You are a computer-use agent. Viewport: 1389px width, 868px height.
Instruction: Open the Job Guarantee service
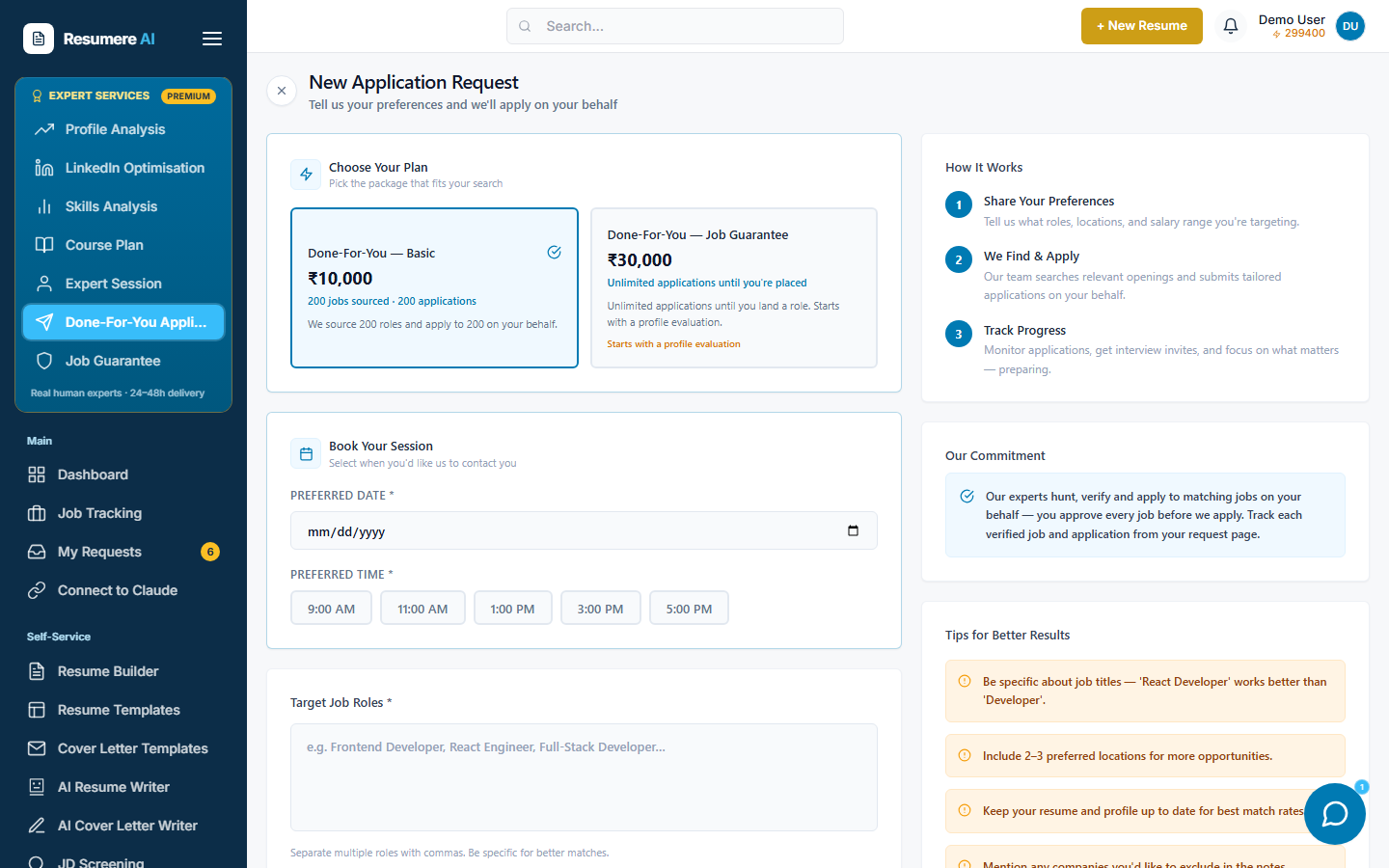click(123, 361)
